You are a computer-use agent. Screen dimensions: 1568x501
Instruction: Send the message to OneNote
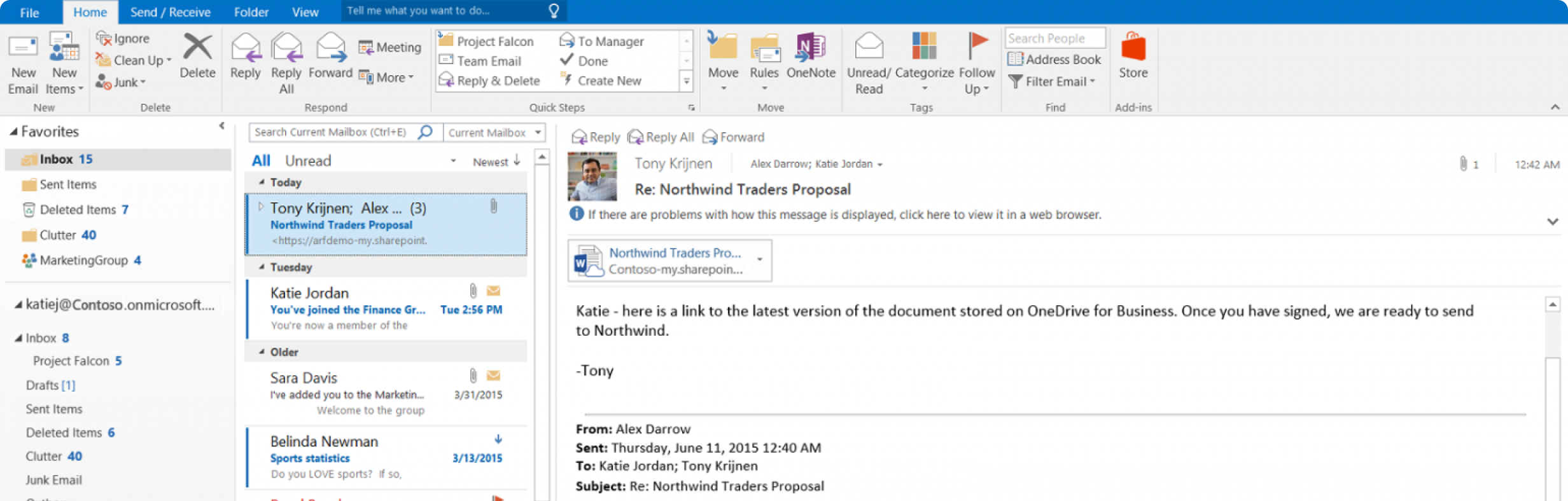click(x=811, y=57)
